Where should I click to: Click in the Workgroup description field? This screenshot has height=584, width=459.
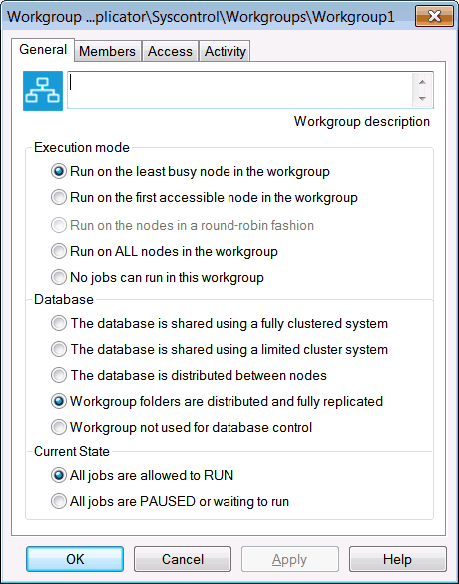pyautogui.click(x=240, y=90)
